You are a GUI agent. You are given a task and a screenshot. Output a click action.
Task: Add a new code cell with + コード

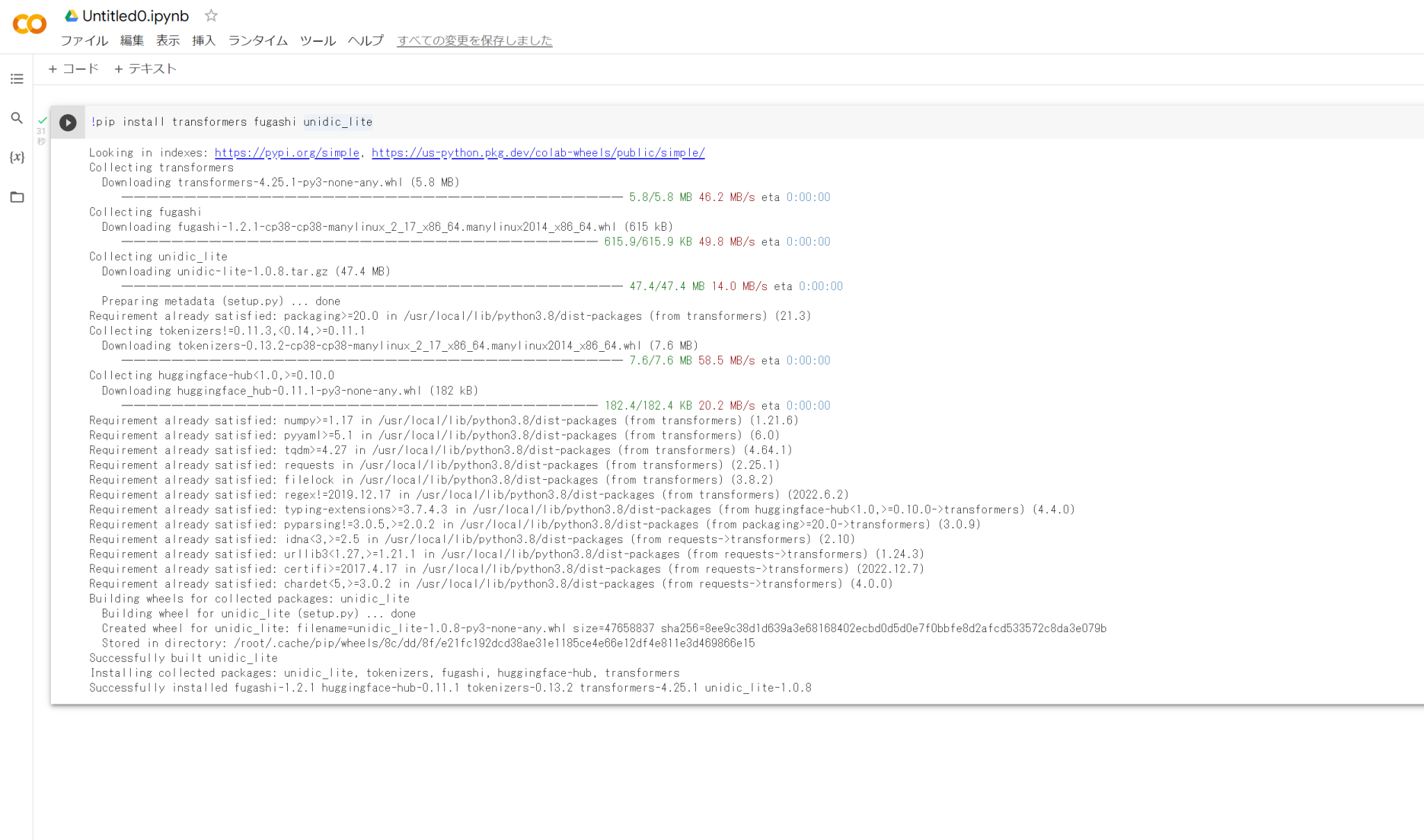point(73,69)
